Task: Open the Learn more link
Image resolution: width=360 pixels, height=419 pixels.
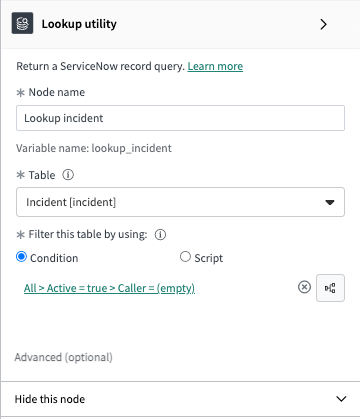Action: (215, 66)
